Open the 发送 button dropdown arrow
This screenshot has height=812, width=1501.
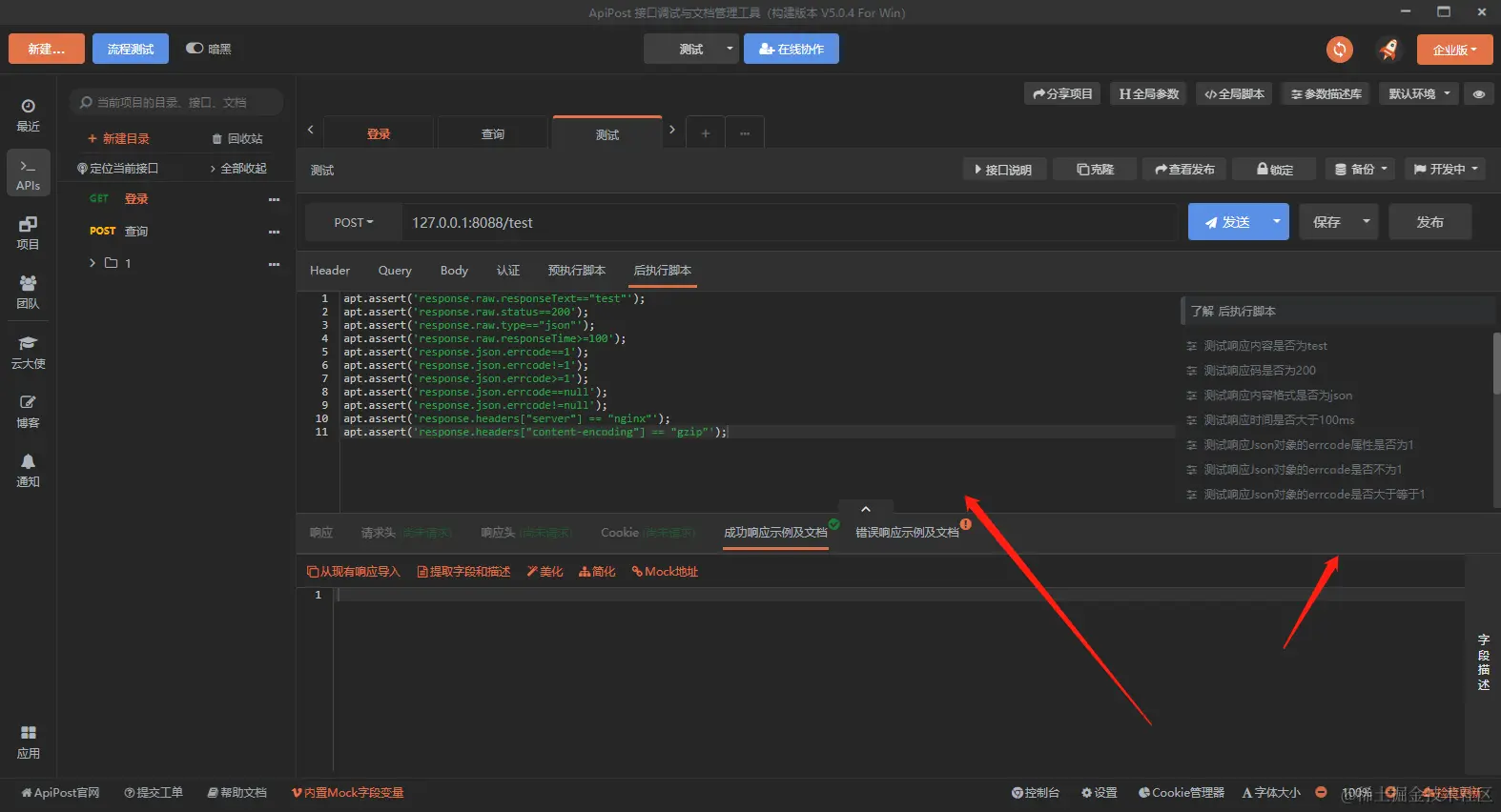[x=1276, y=222]
